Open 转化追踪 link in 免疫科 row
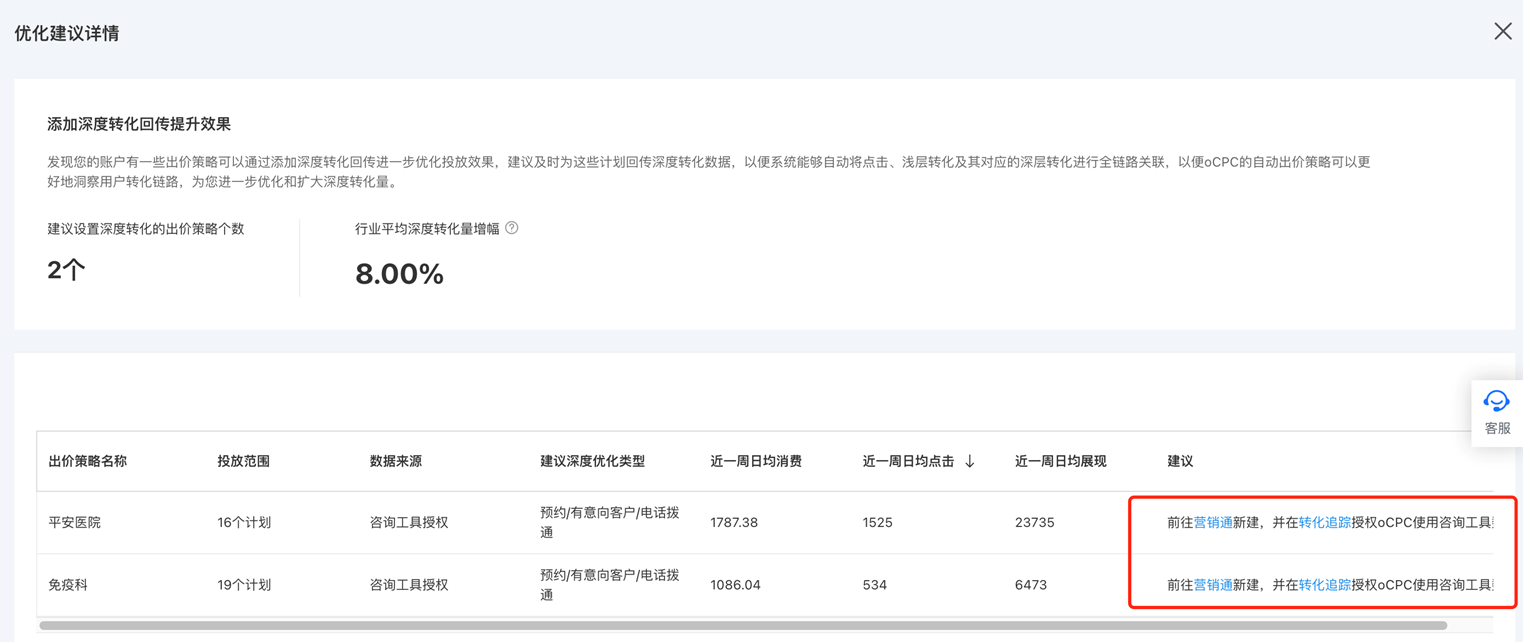Viewport: 1523px width, 642px height. (x=1324, y=585)
